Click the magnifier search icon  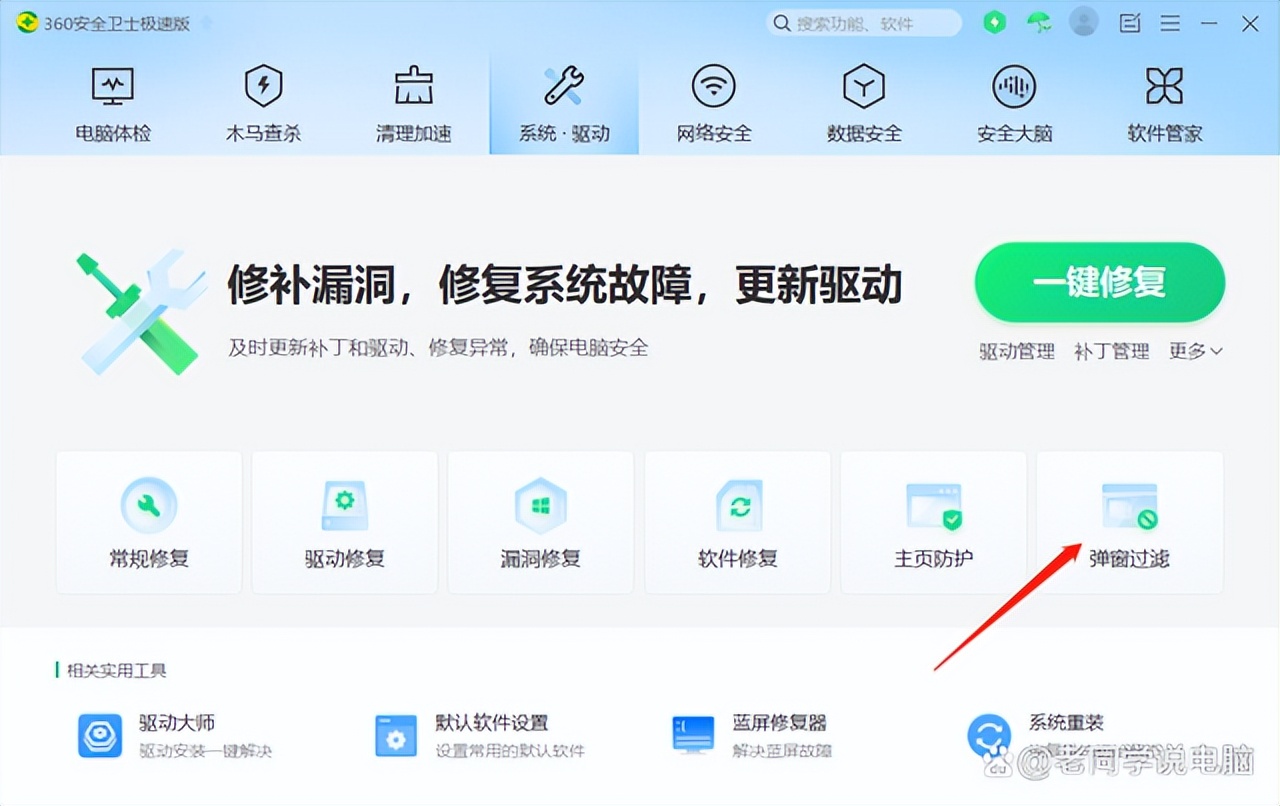[x=783, y=23]
